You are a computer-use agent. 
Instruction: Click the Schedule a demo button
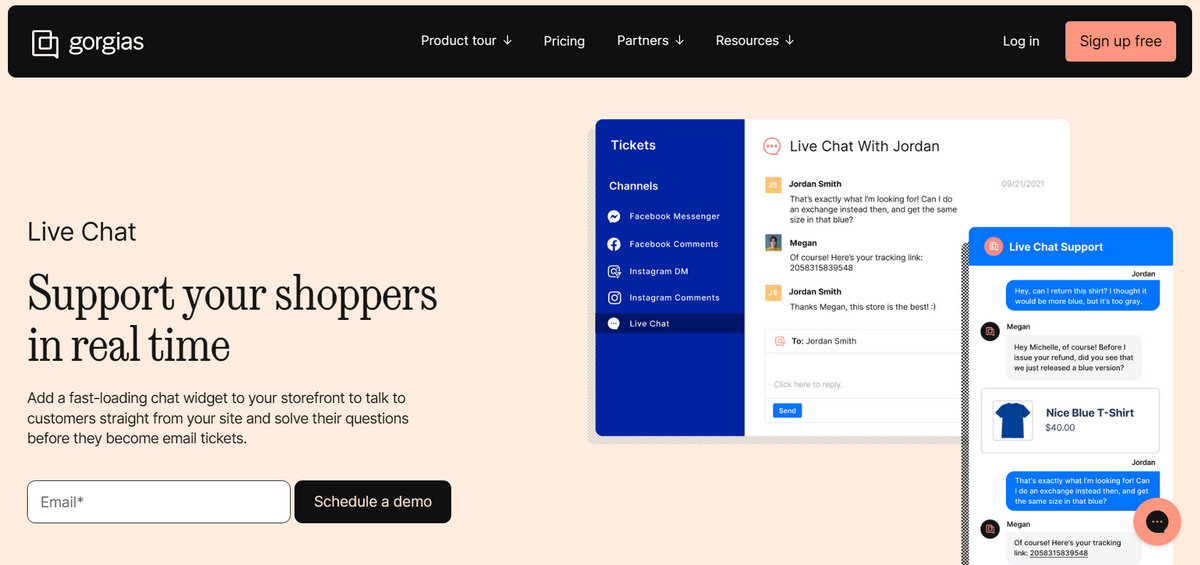[x=373, y=502]
